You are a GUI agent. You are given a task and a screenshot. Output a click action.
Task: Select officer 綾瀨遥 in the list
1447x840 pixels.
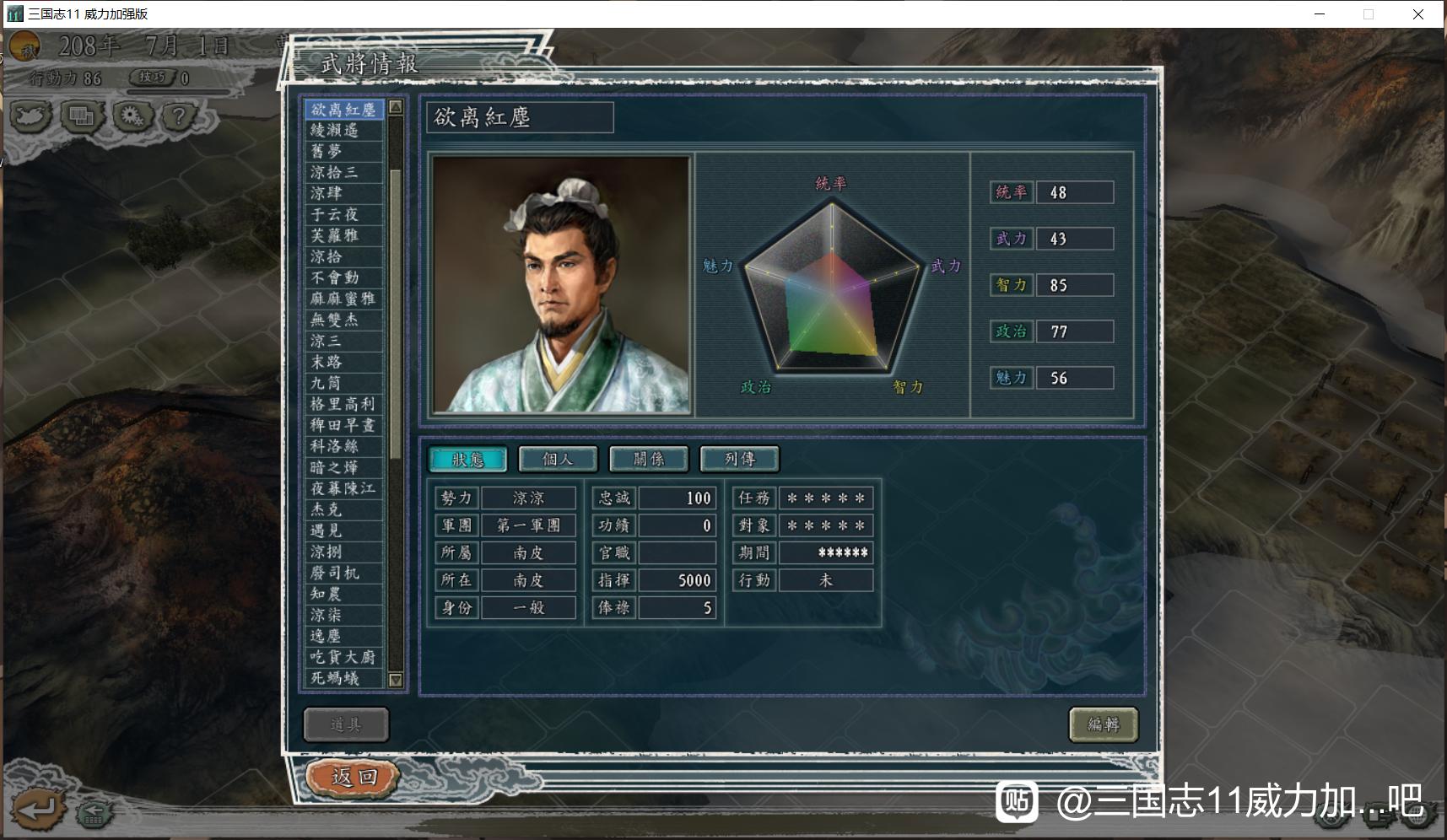click(x=344, y=131)
